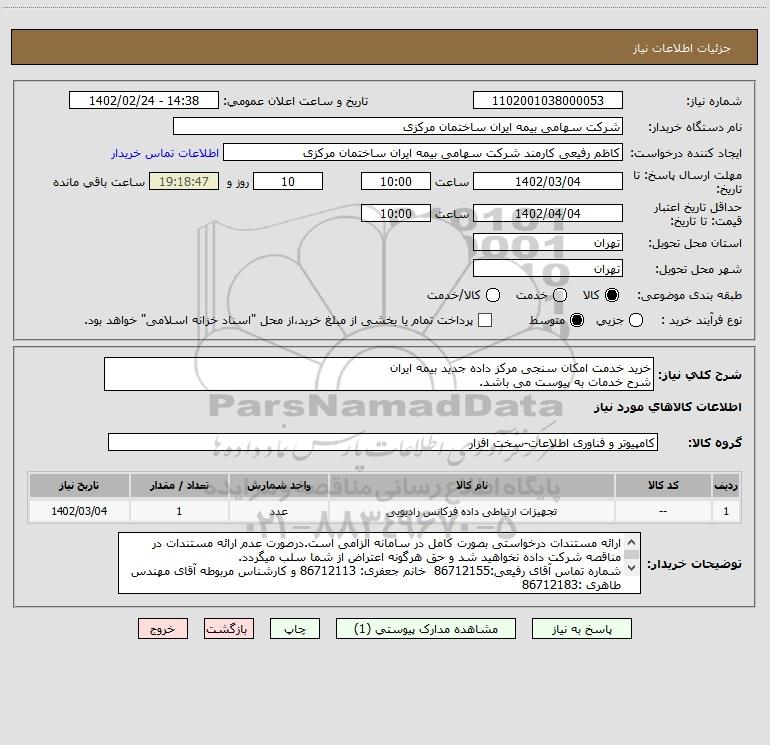Click the چاپ print button
The image size is (770, 745).
click(295, 629)
